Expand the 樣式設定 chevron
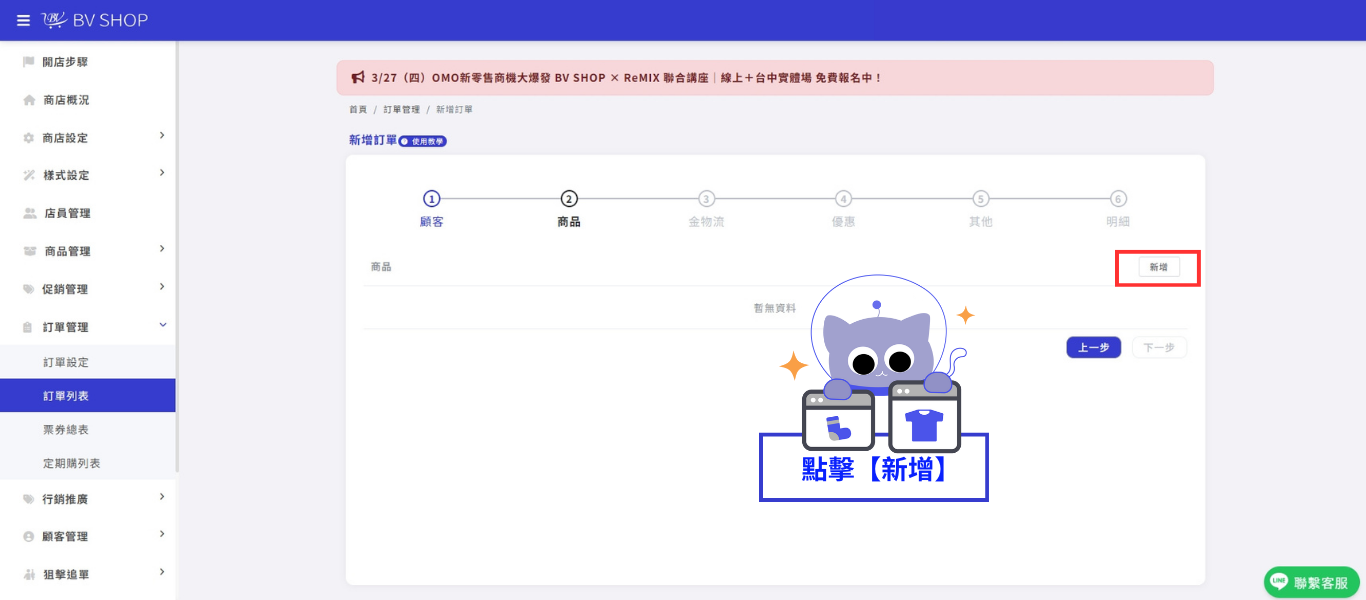The height and width of the screenshot is (600, 1366). click(162, 174)
